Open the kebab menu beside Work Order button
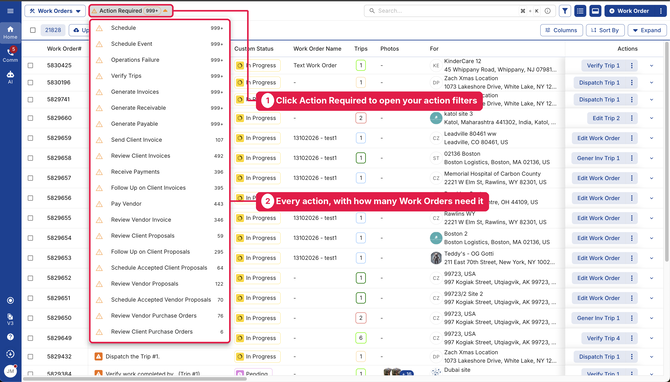 click(x=661, y=11)
